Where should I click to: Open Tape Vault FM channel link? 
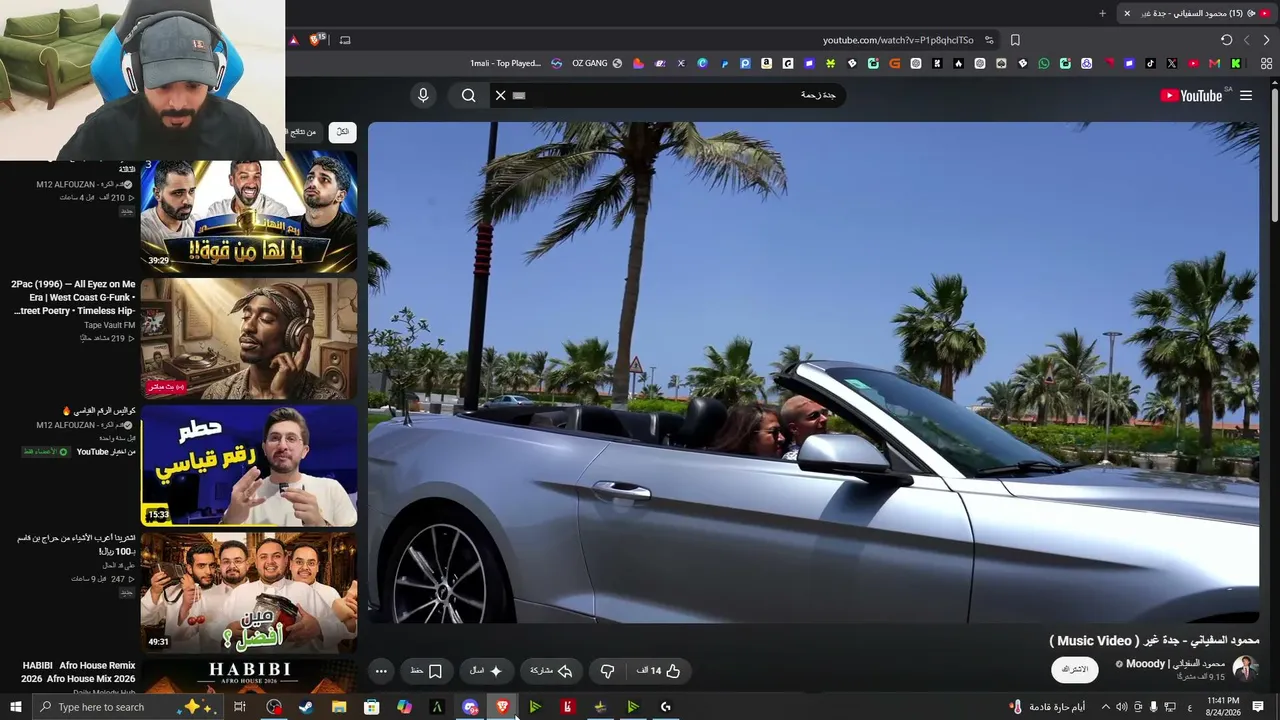pos(109,325)
